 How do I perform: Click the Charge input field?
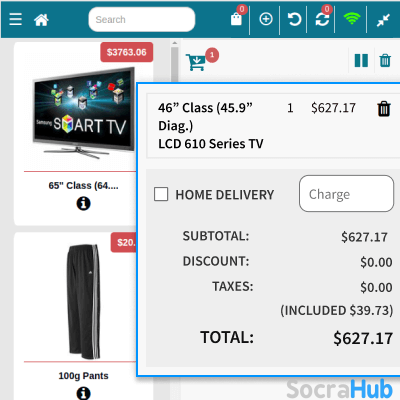(346, 194)
